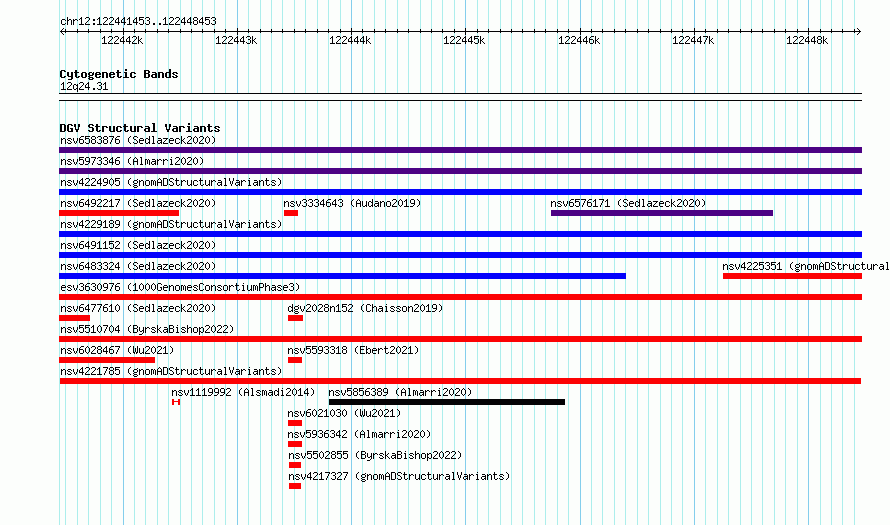The image size is (890, 525).
Task: Select the 12q24.31 band label
Action: 84,86
